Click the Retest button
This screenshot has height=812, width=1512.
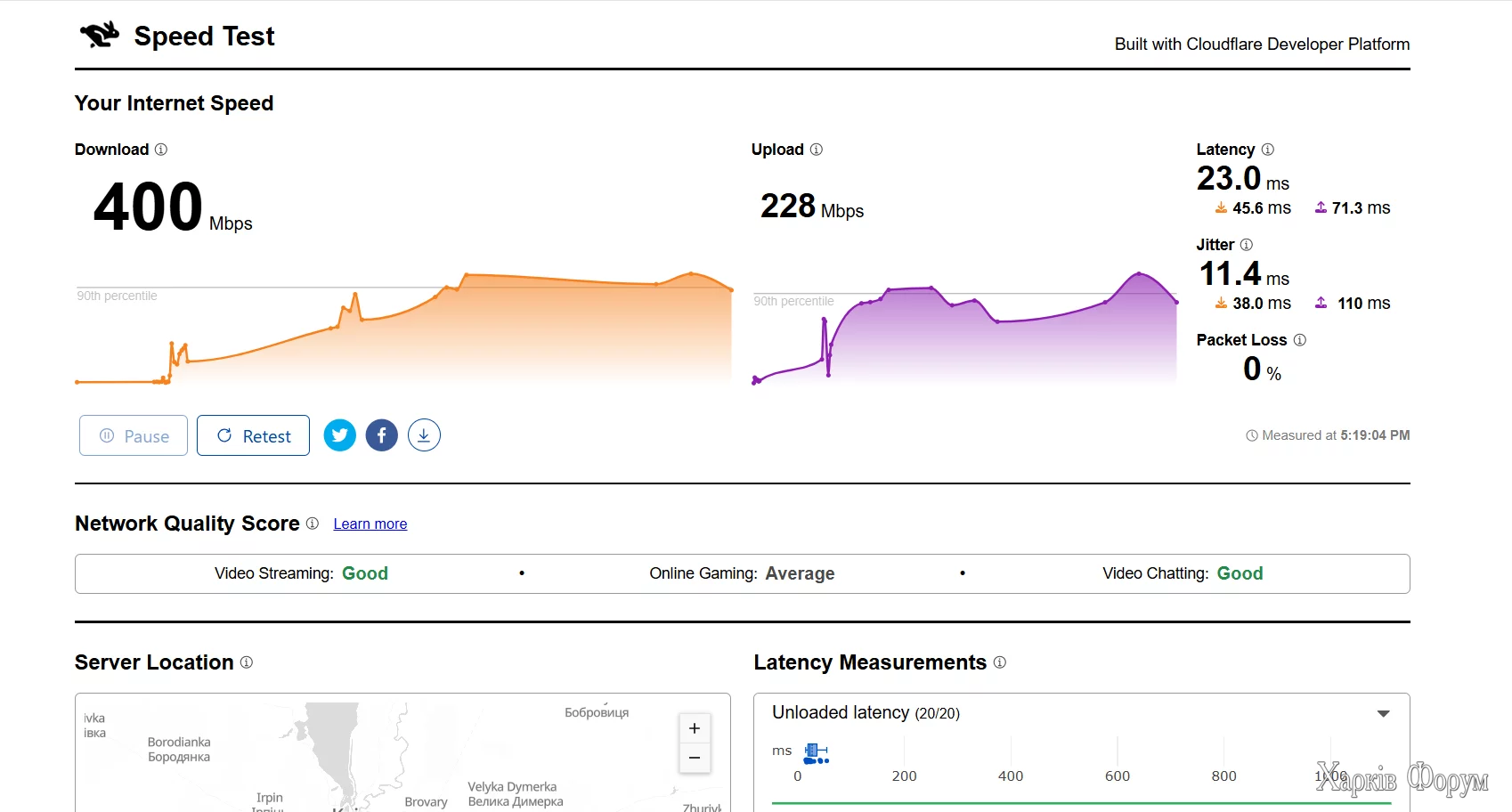[x=253, y=435]
